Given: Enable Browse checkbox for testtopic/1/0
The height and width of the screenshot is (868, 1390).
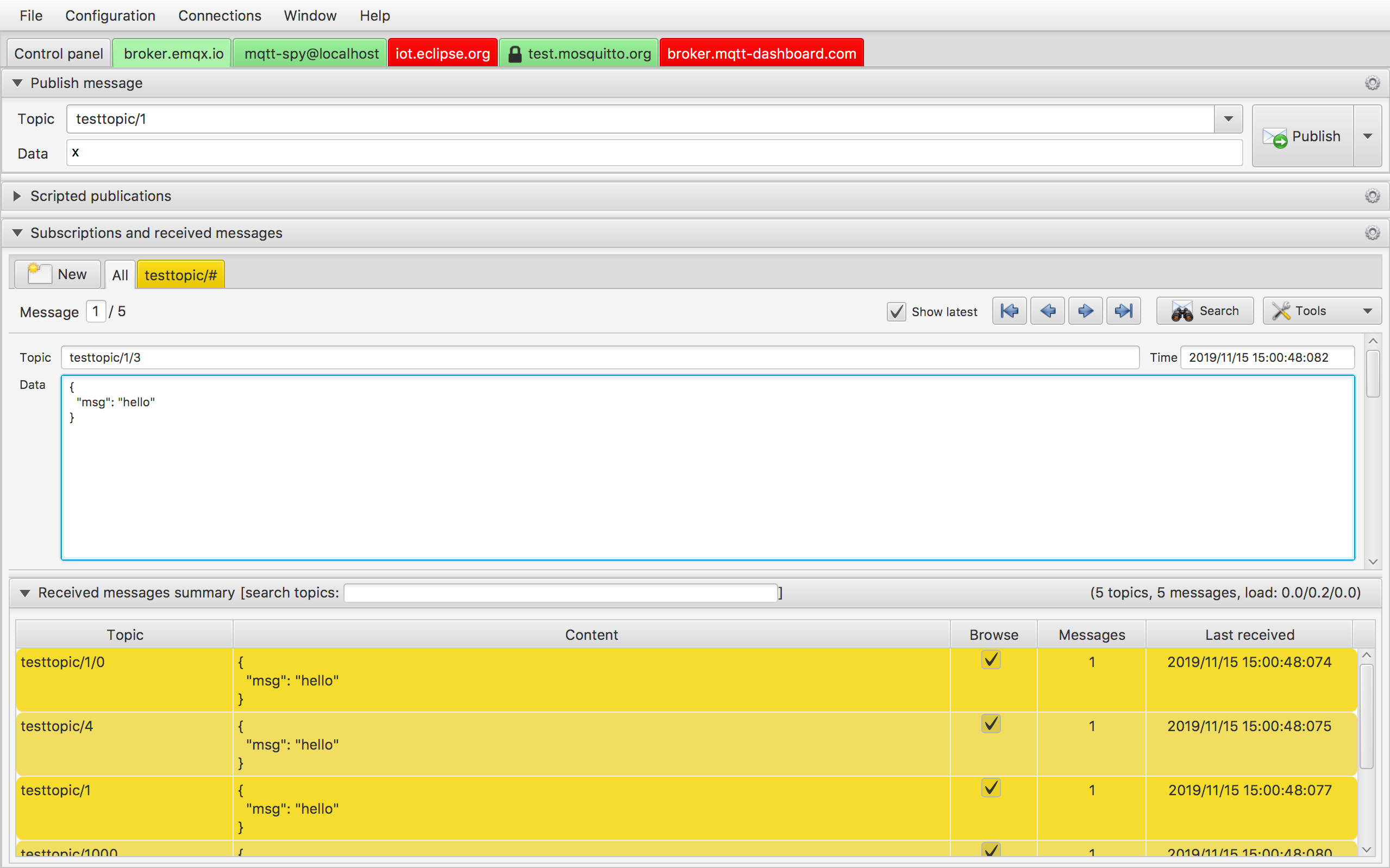Looking at the screenshot, I should [991, 660].
